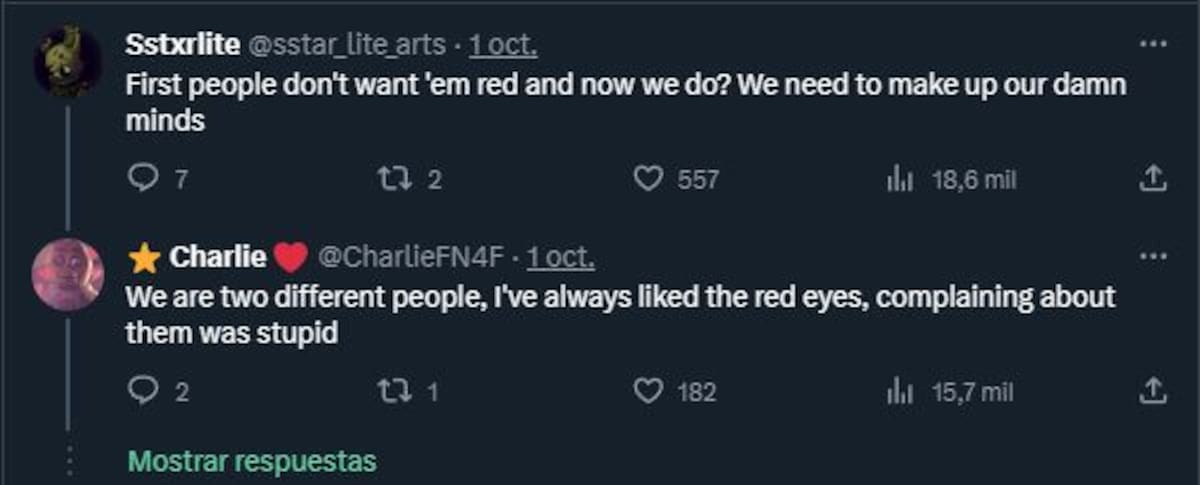Open more options menu on Sstxrlite's tweet
1200x485 pixels.
[1153, 43]
